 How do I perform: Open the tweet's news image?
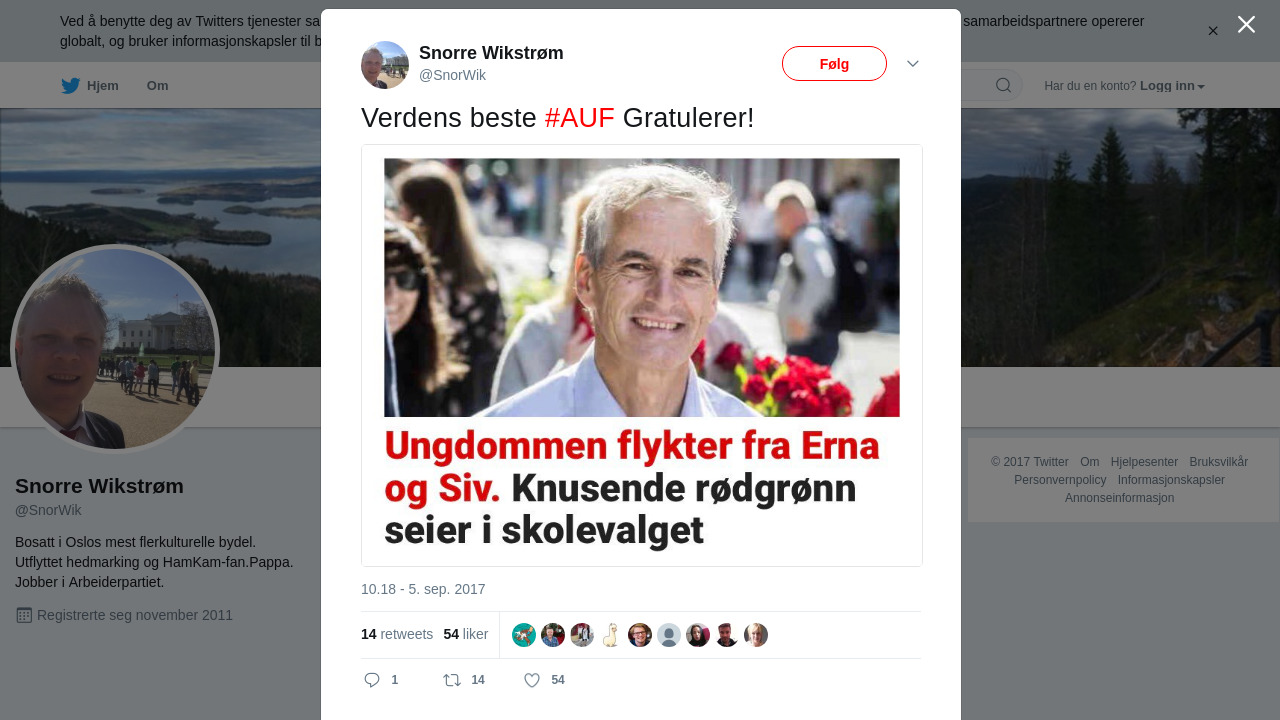pos(642,355)
